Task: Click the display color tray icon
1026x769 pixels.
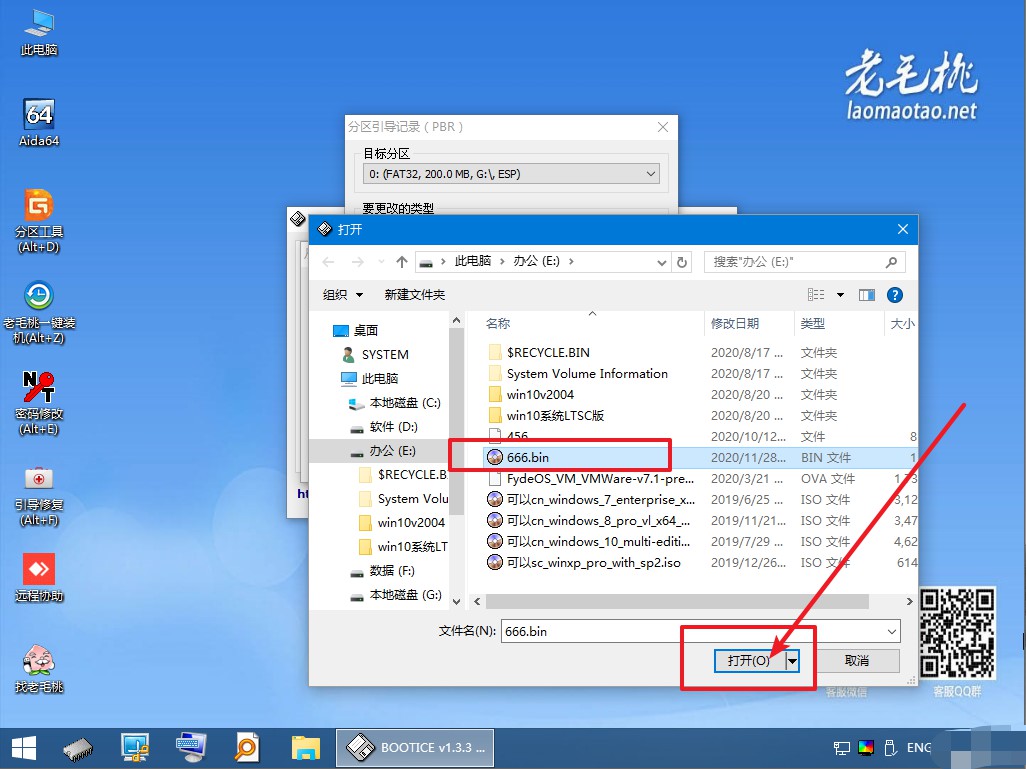Action: pos(866,748)
